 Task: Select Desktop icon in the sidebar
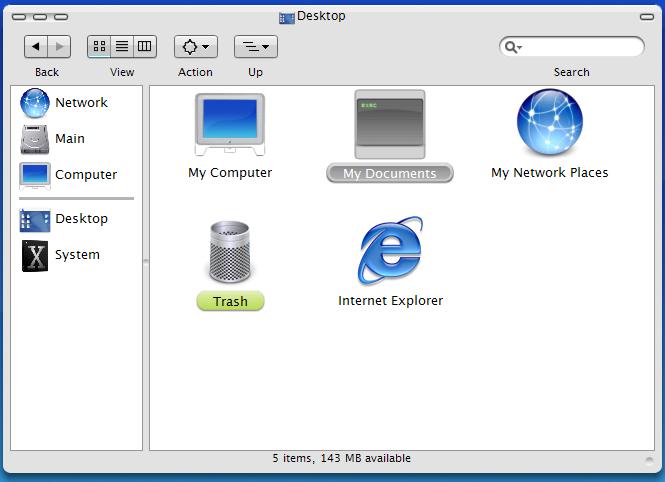(x=35, y=220)
